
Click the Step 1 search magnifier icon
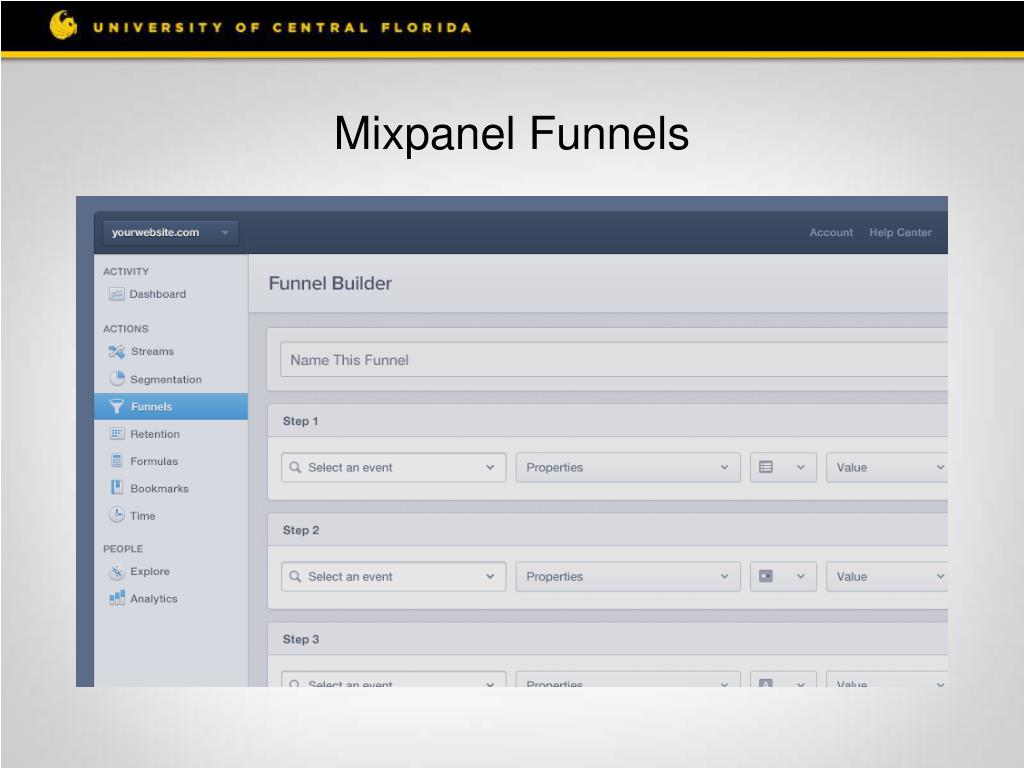295,468
